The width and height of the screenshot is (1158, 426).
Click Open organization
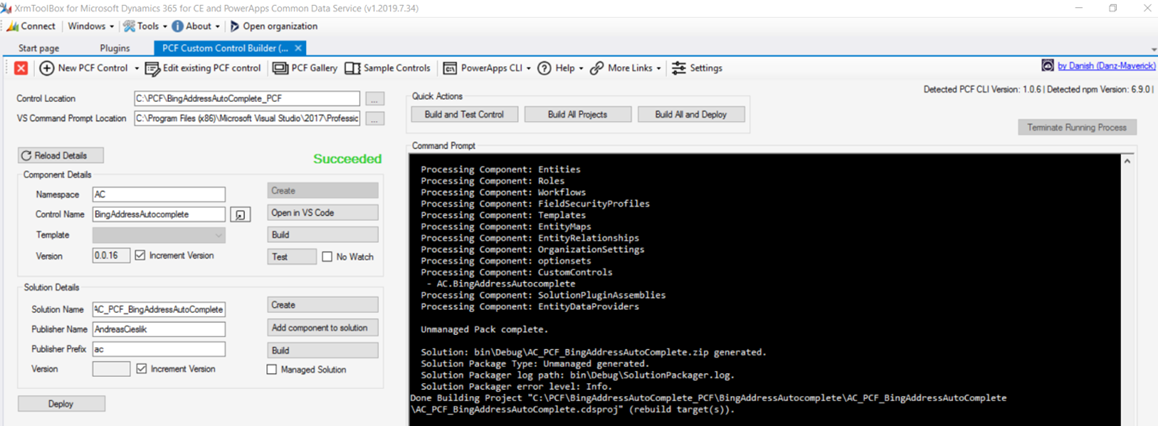click(274, 26)
